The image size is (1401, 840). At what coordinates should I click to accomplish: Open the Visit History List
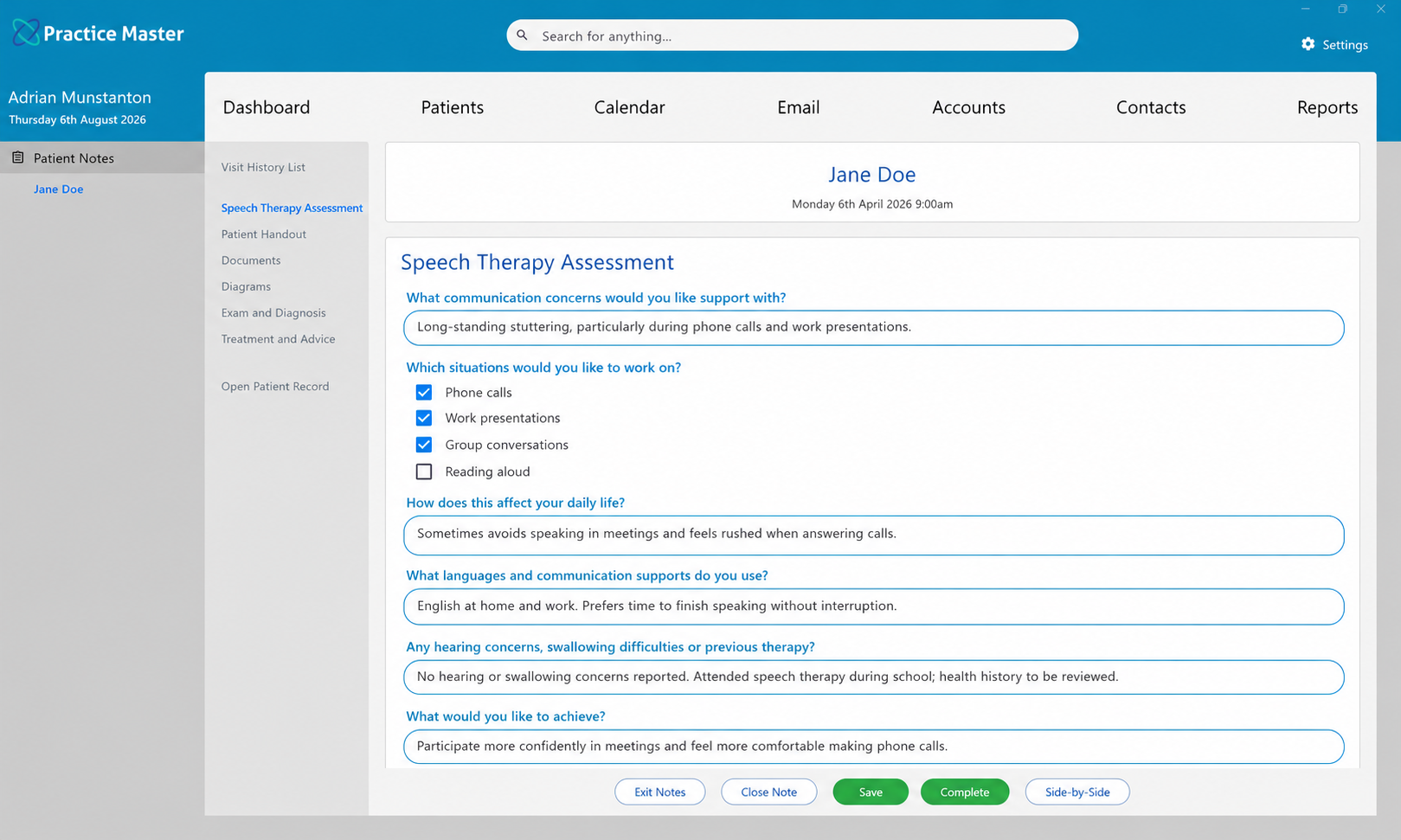(x=263, y=167)
